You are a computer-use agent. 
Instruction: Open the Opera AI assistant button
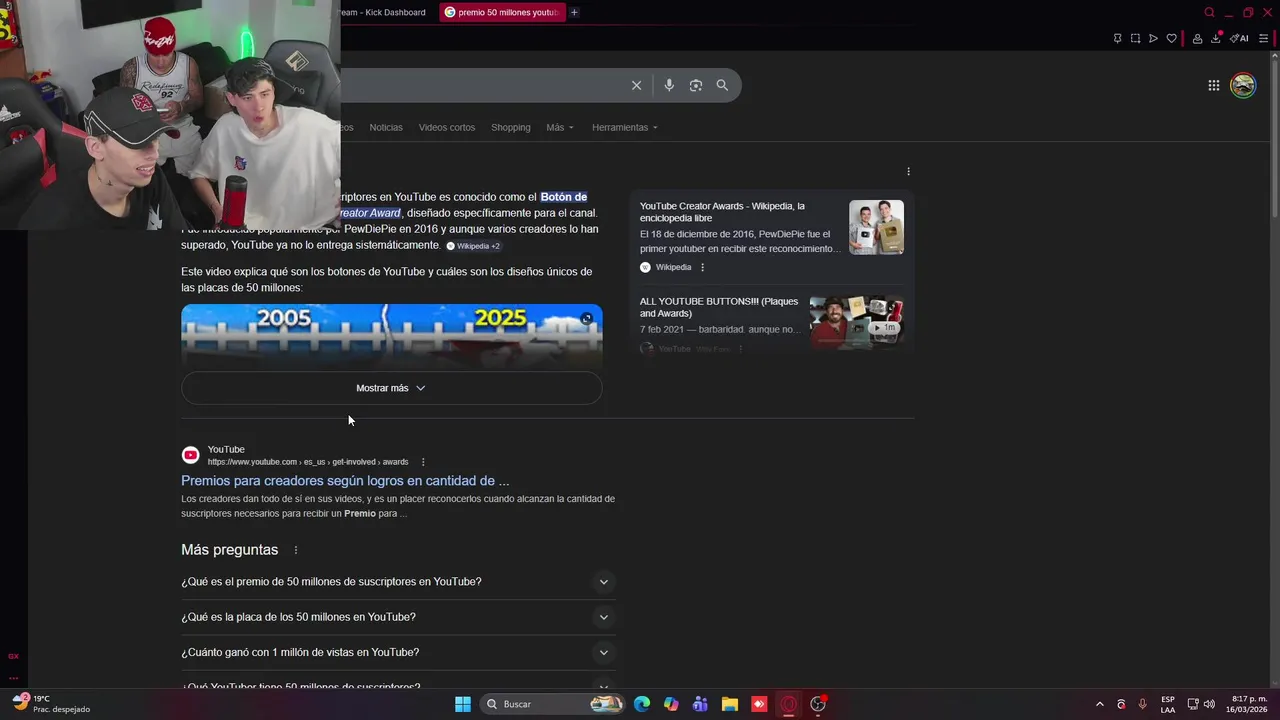[1239, 38]
